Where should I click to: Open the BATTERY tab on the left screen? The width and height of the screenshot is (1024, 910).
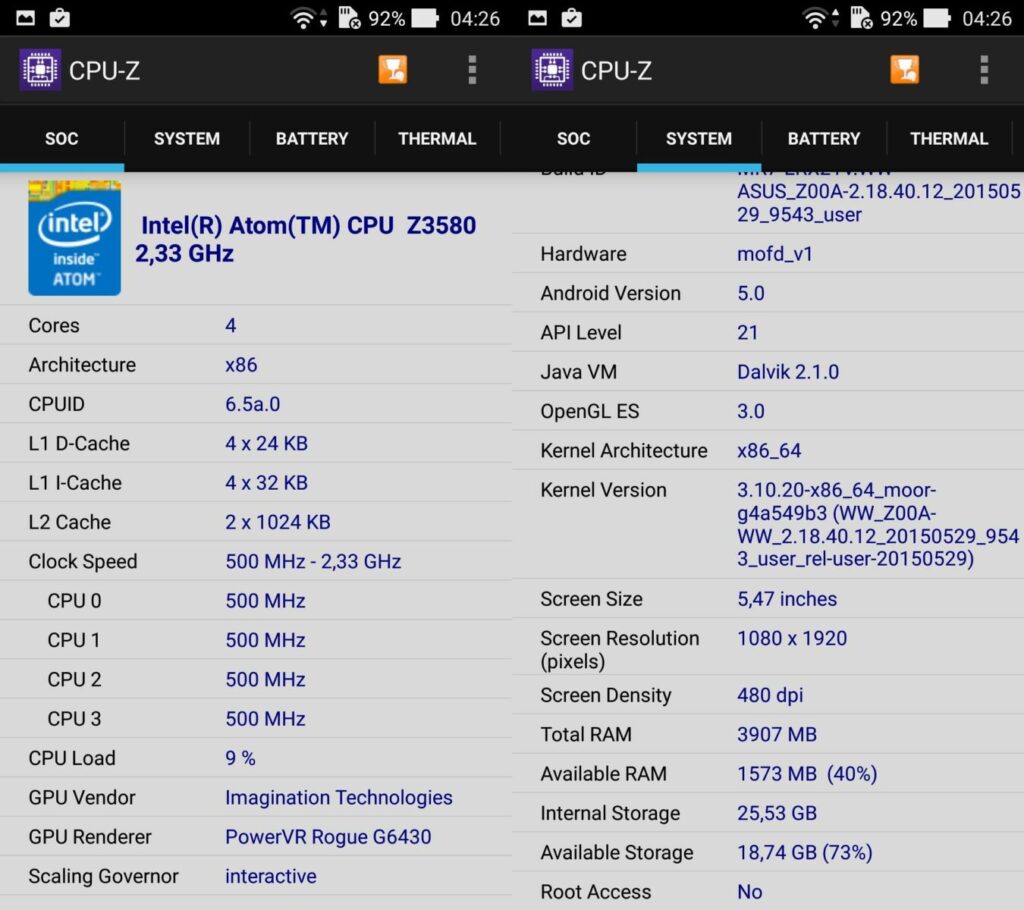click(x=312, y=139)
